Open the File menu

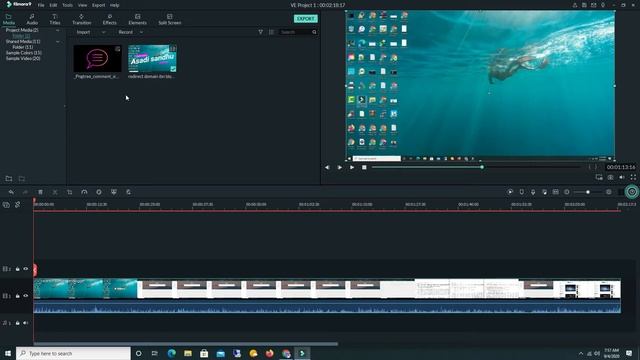pyautogui.click(x=41, y=5)
